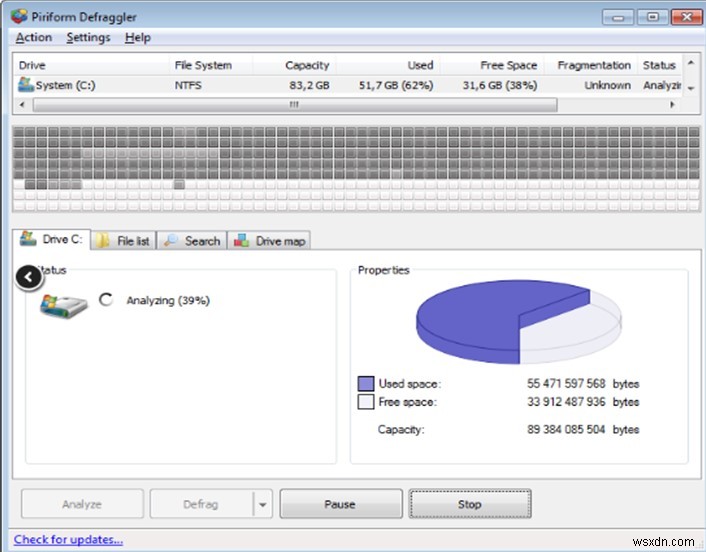Click the Analyzing (39%) status text
The image size is (706, 552).
(168, 300)
